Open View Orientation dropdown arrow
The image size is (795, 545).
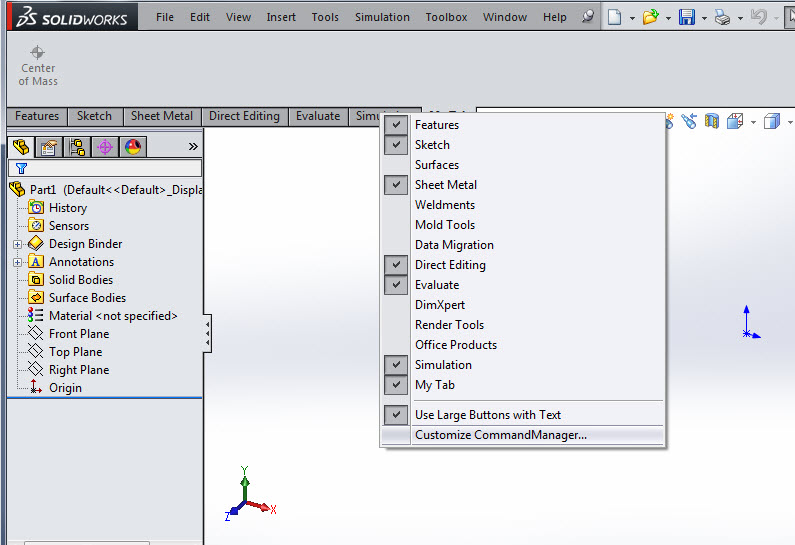tap(753, 122)
